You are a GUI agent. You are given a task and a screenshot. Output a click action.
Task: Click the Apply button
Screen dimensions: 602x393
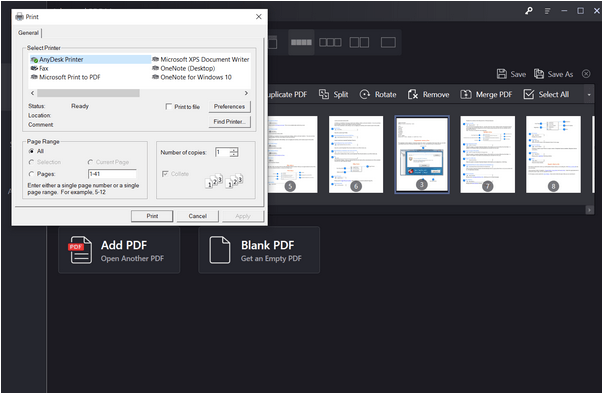(x=243, y=216)
